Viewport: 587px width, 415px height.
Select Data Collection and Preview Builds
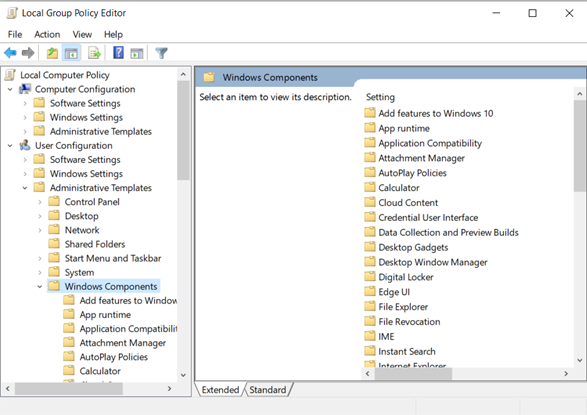448,232
